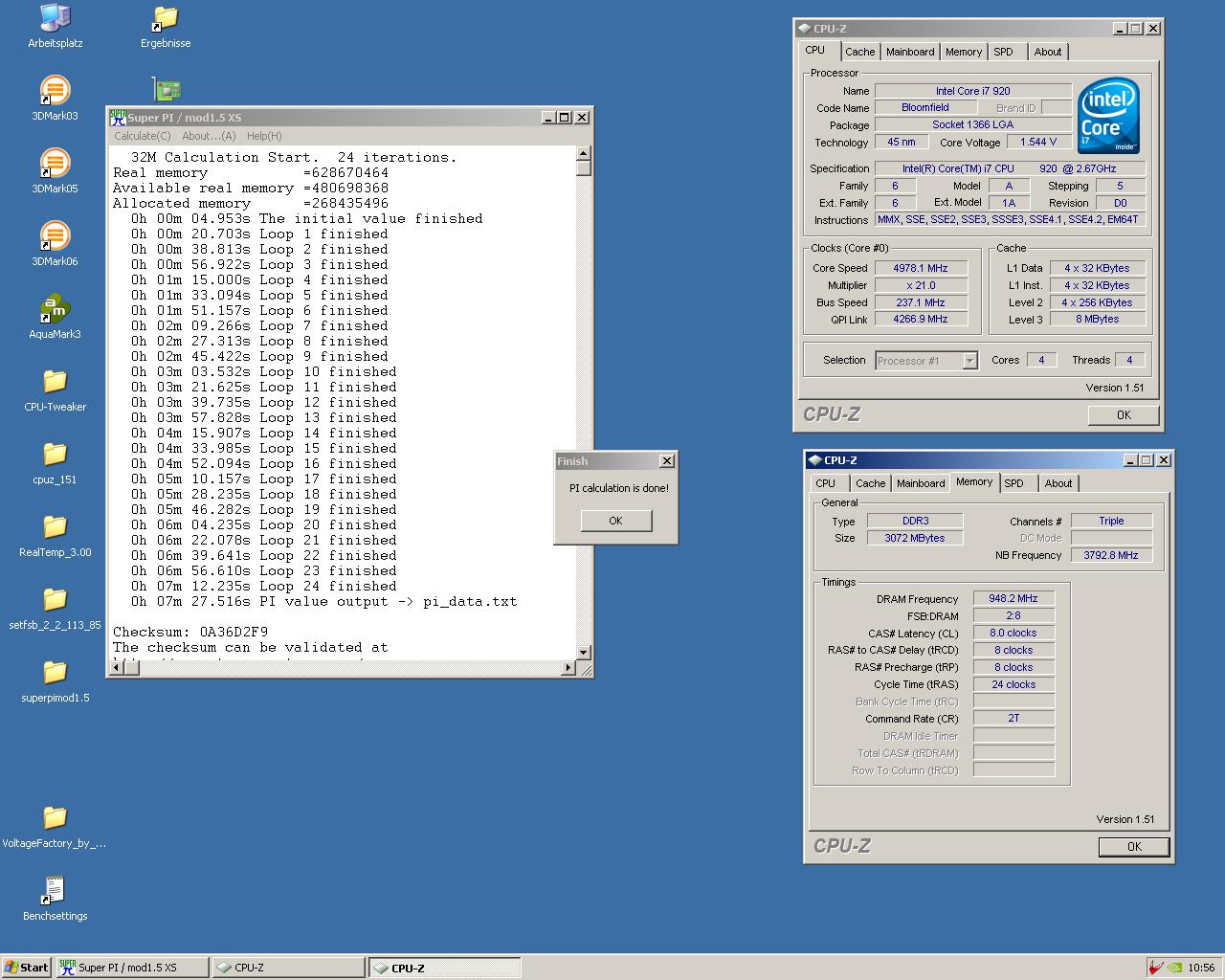Screen dimensions: 1225x980
Task: Select the first CPU-Z taskbar button
Action: 288,967
